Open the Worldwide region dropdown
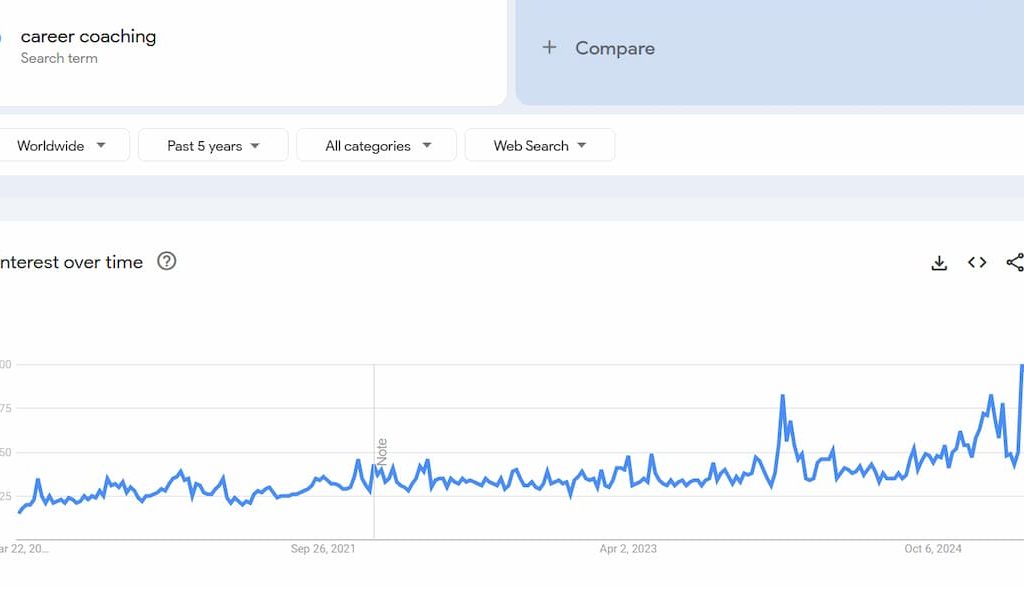The image size is (1024, 589). pos(62,146)
